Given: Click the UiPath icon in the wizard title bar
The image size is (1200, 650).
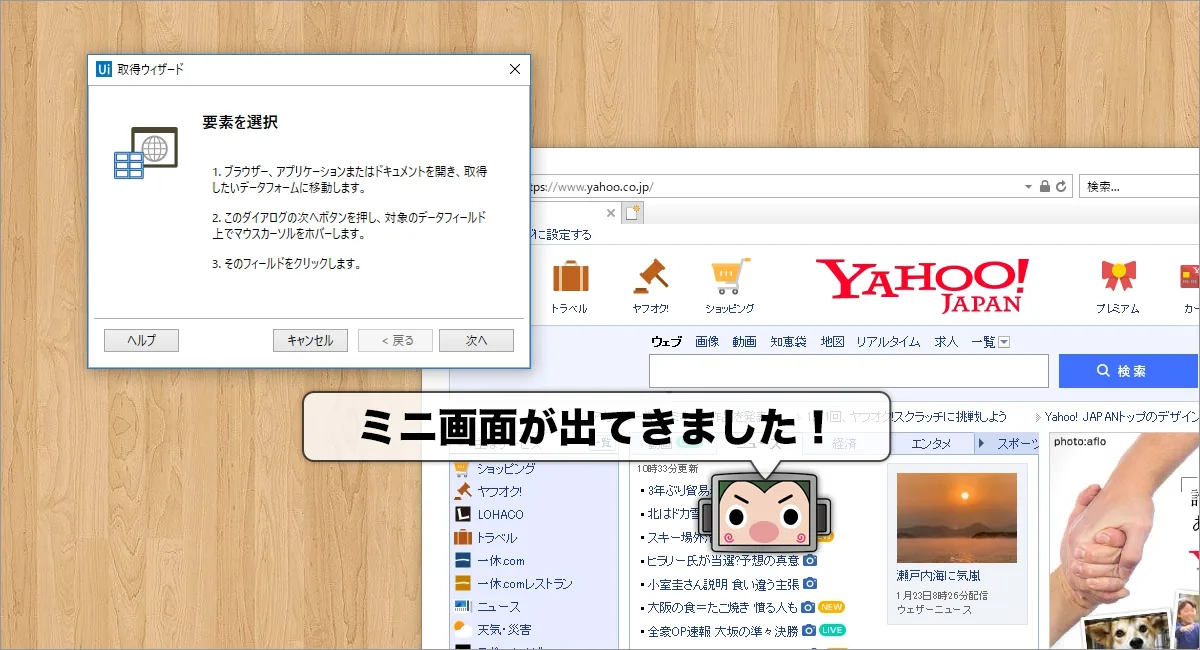Looking at the screenshot, I should (x=103, y=69).
